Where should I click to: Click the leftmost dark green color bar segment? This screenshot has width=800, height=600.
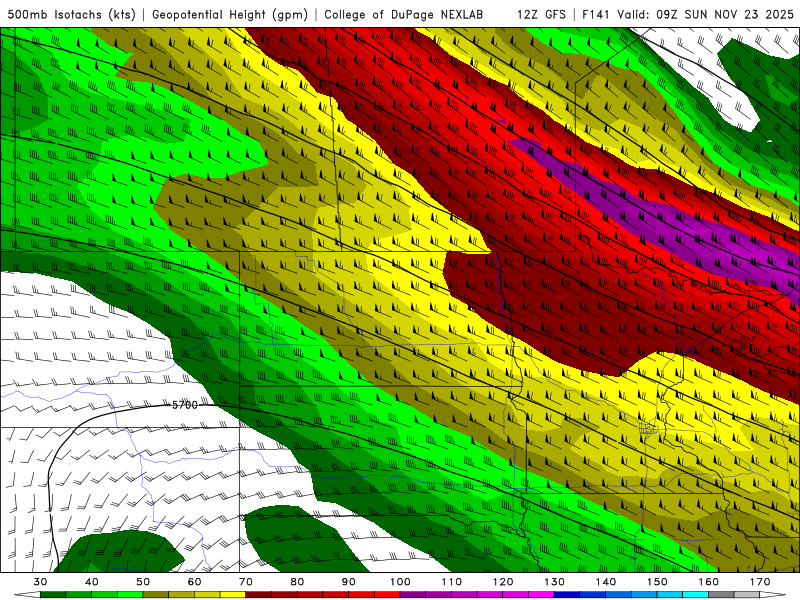pos(53,595)
